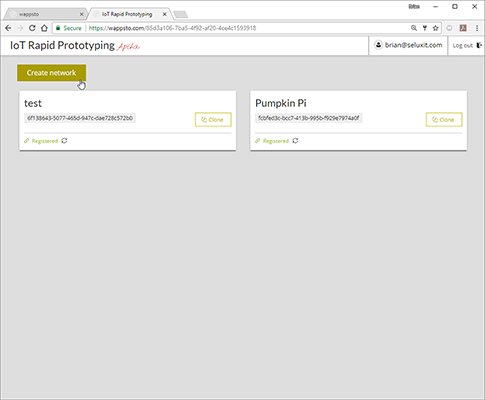Open the Chrome three-dot menu
The image size is (485, 400).
[477, 28]
